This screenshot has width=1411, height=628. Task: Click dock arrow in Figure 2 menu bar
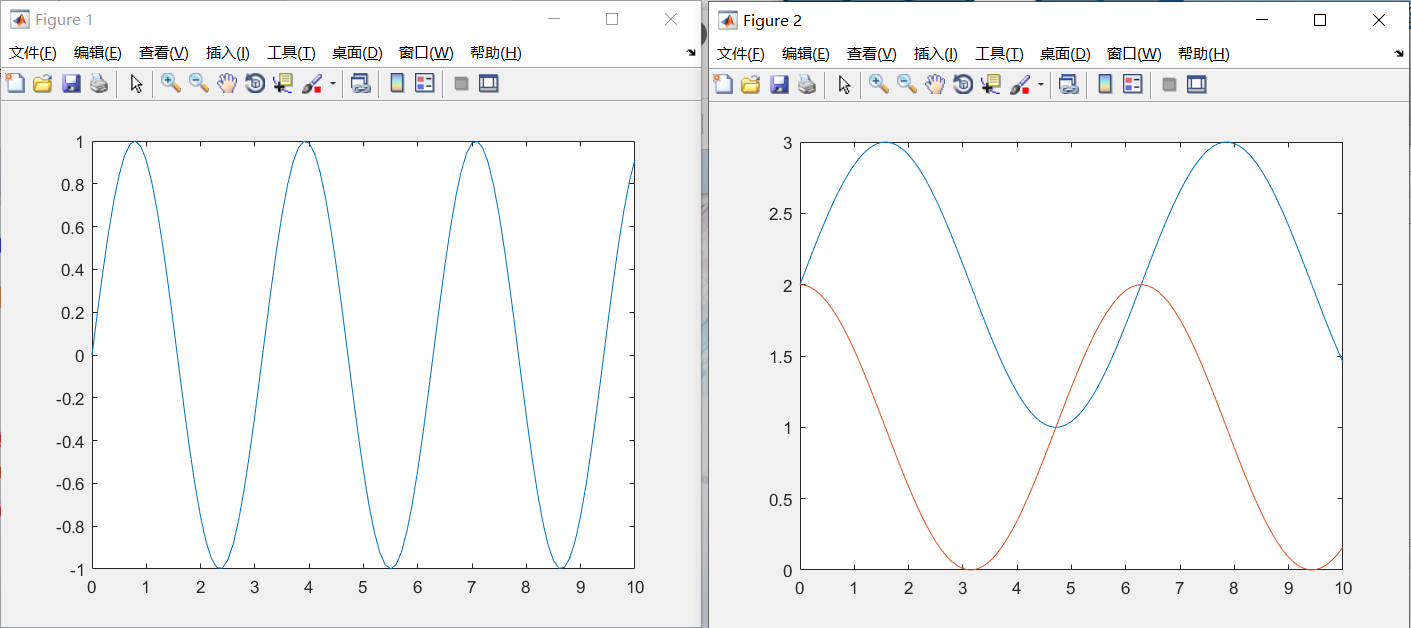[1399, 53]
